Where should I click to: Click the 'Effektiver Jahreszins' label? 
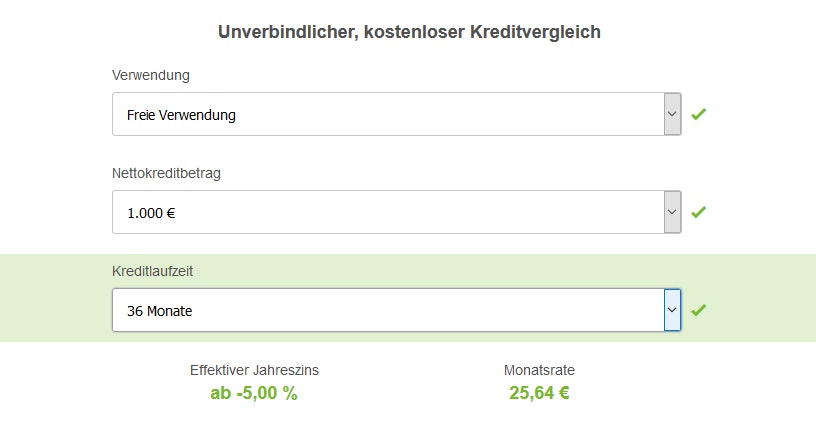pos(254,370)
